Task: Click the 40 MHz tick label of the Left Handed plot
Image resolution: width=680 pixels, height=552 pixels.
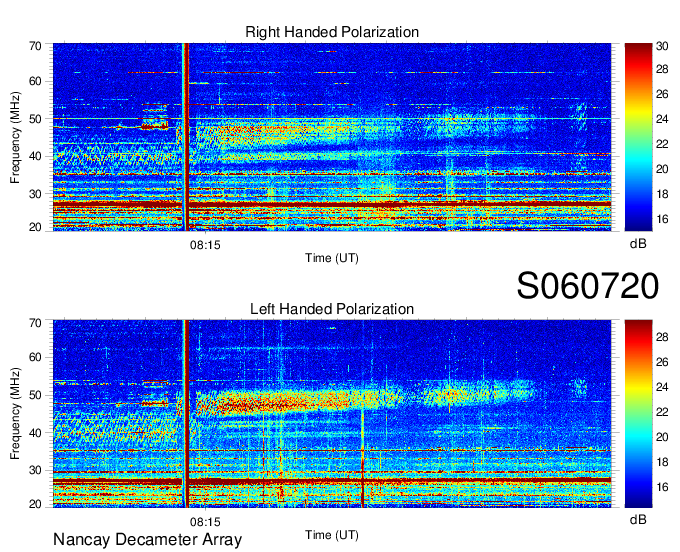Action: click(x=35, y=433)
